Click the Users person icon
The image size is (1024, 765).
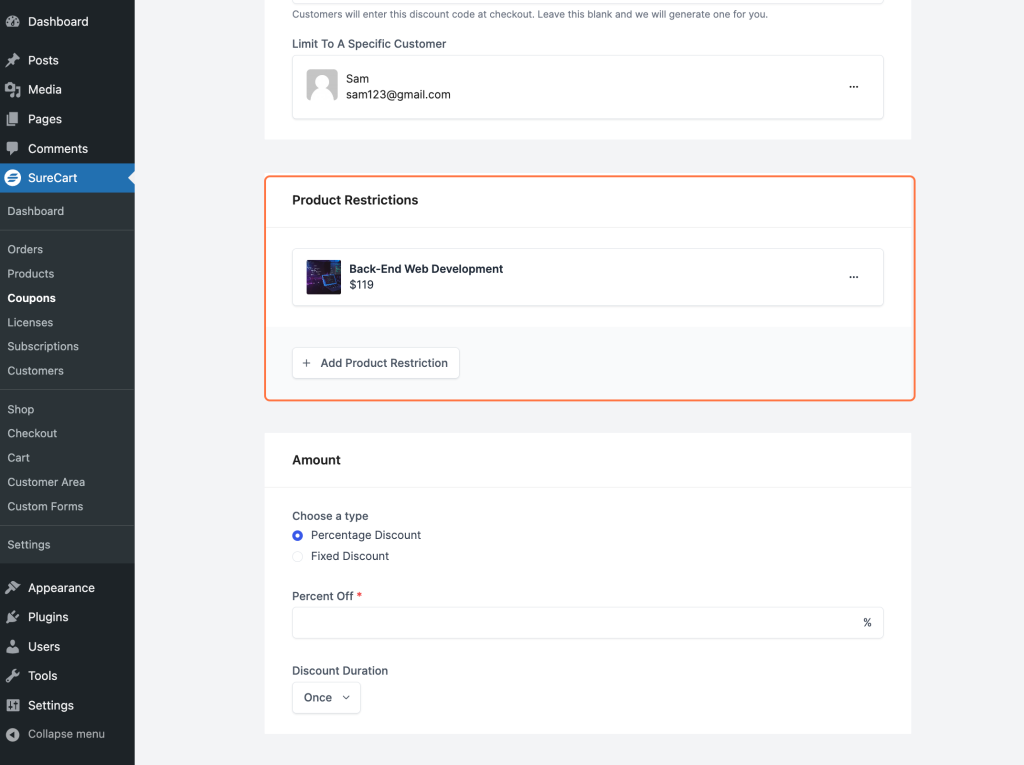point(13,647)
